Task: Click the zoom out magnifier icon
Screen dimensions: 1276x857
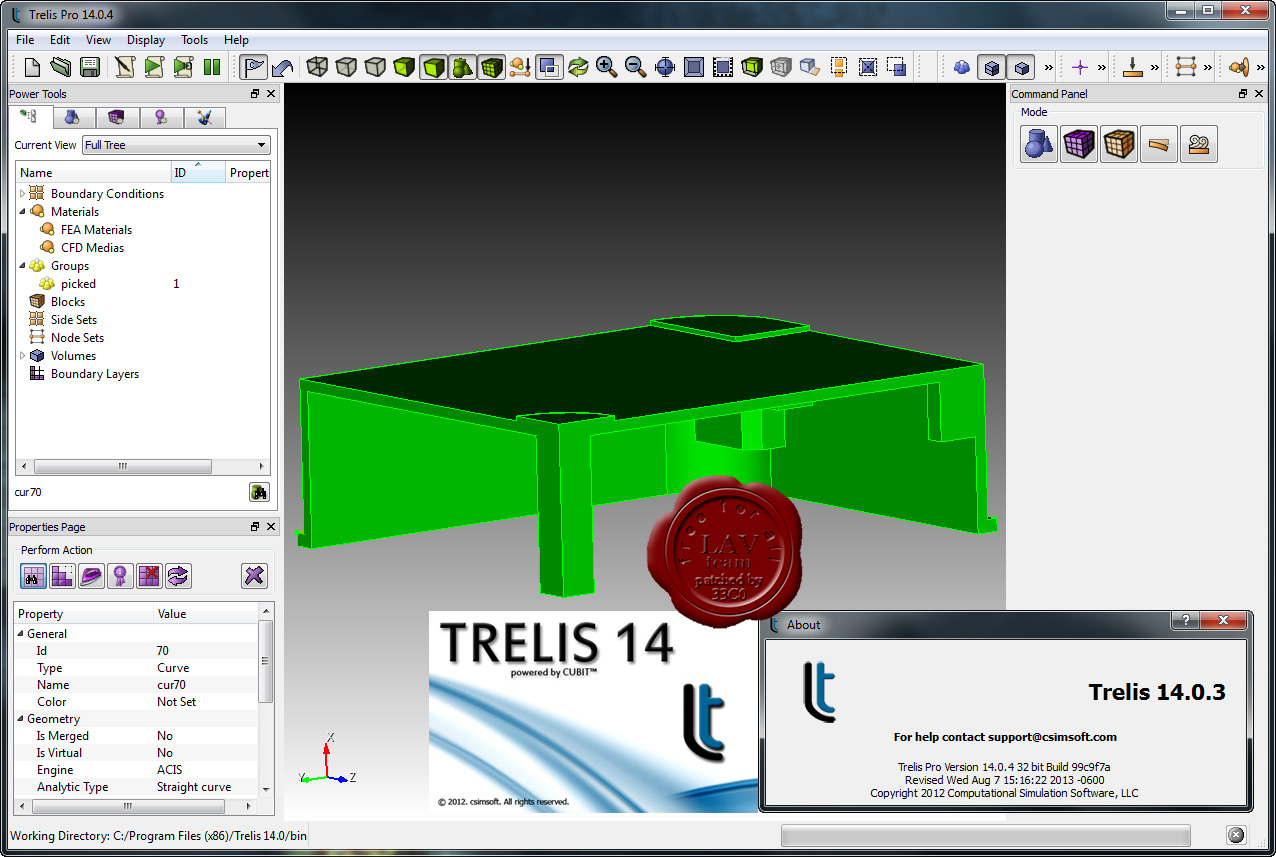Action: pos(635,67)
